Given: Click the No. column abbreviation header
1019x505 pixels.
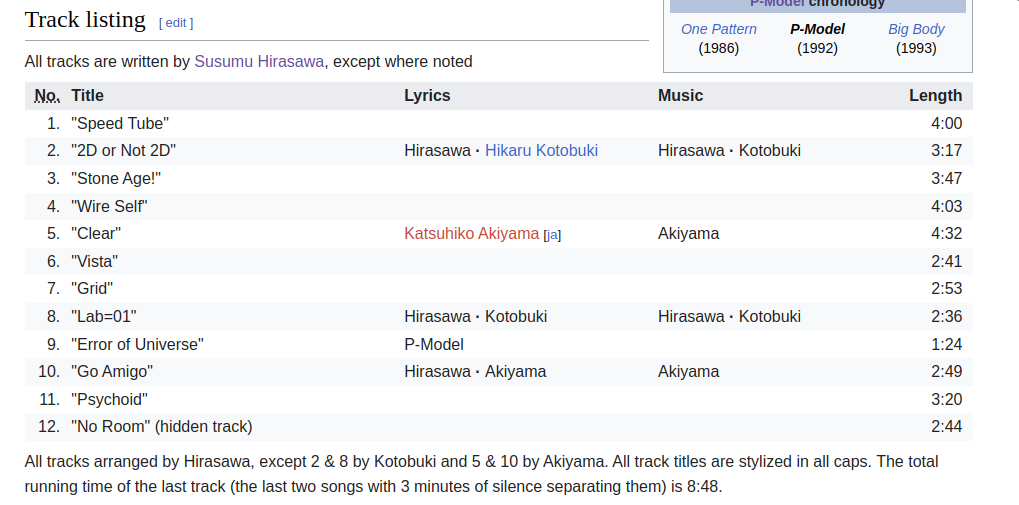Looking at the screenshot, I should (x=47, y=96).
